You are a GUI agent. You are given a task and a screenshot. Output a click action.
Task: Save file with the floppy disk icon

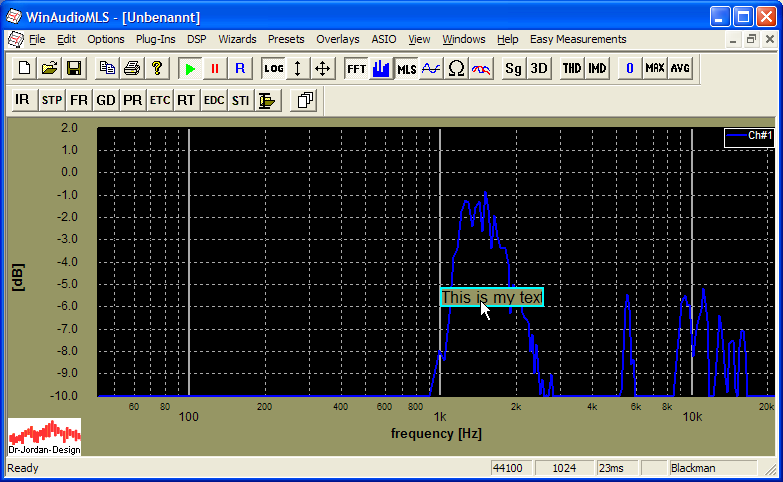point(74,68)
